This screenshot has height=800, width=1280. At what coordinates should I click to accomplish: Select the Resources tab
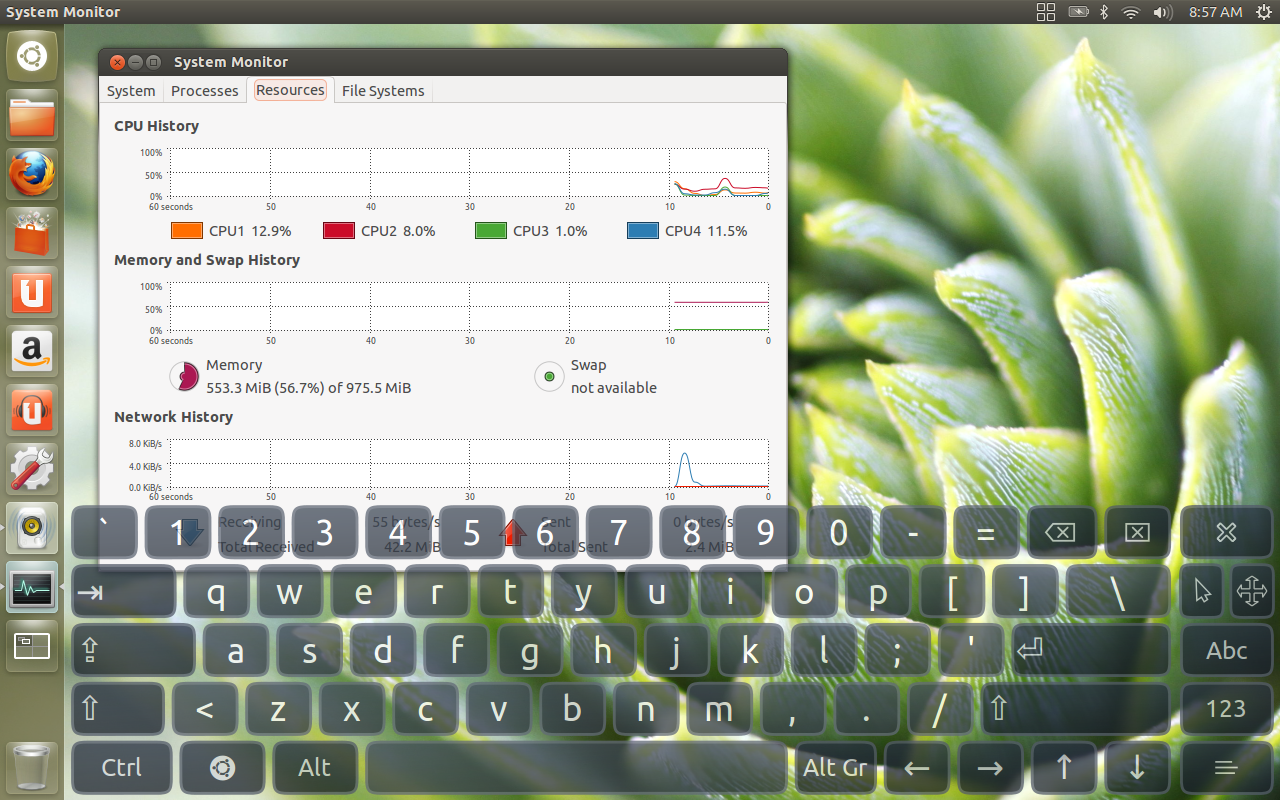pyautogui.click(x=290, y=90)
